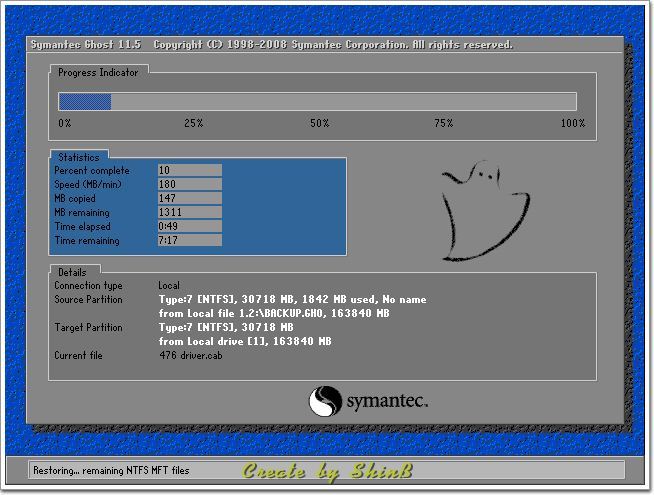The height and width of the screenshot is (495, 654).
Task: Click the Time remaining label
Action: 87,241
